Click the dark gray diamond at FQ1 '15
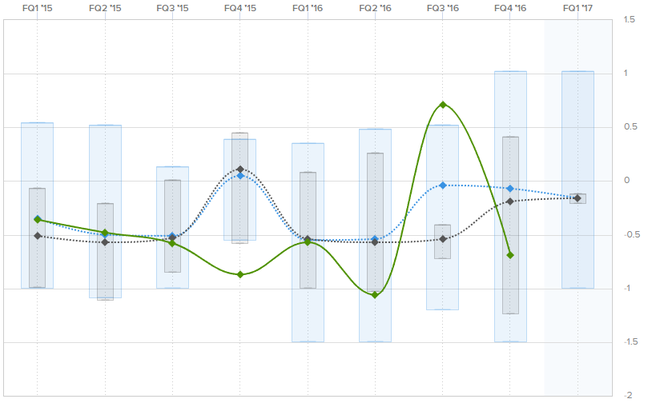Image resolution: width=660 pixels, height=403 pixels. point(37,236)
